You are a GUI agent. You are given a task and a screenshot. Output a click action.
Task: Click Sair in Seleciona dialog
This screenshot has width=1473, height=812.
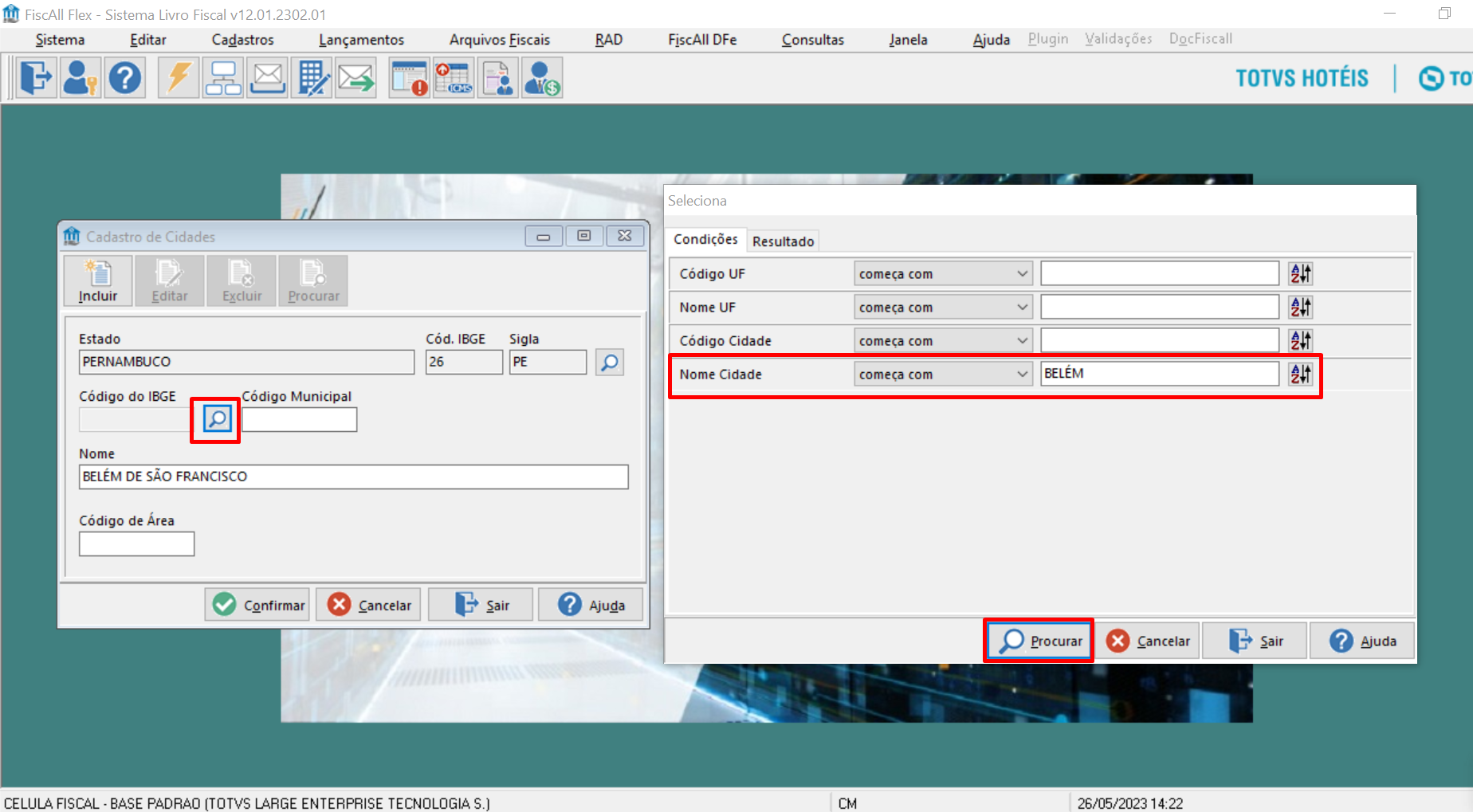[1255, 641]
